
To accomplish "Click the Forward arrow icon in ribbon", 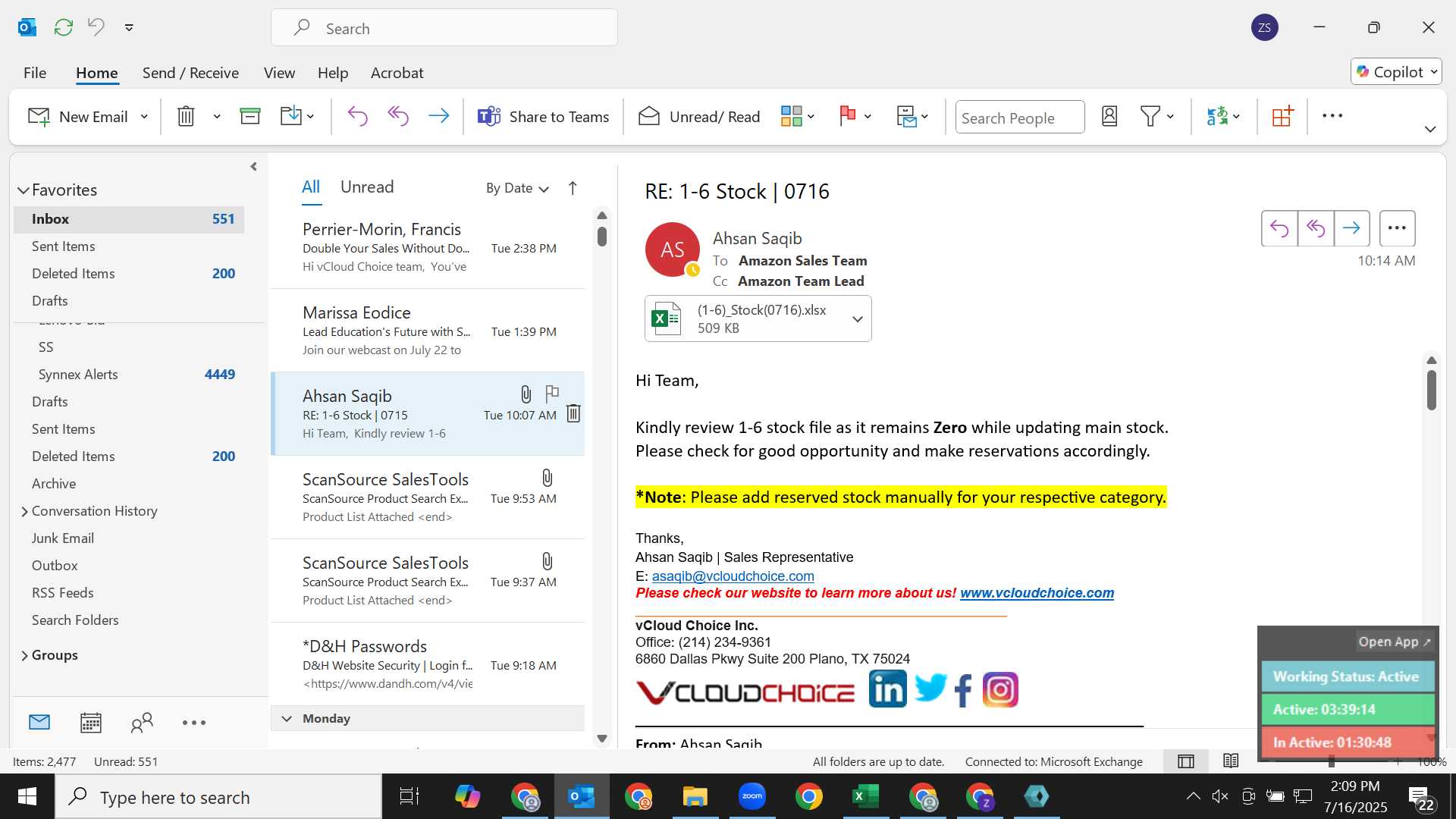I will click(x=439, y=116).
